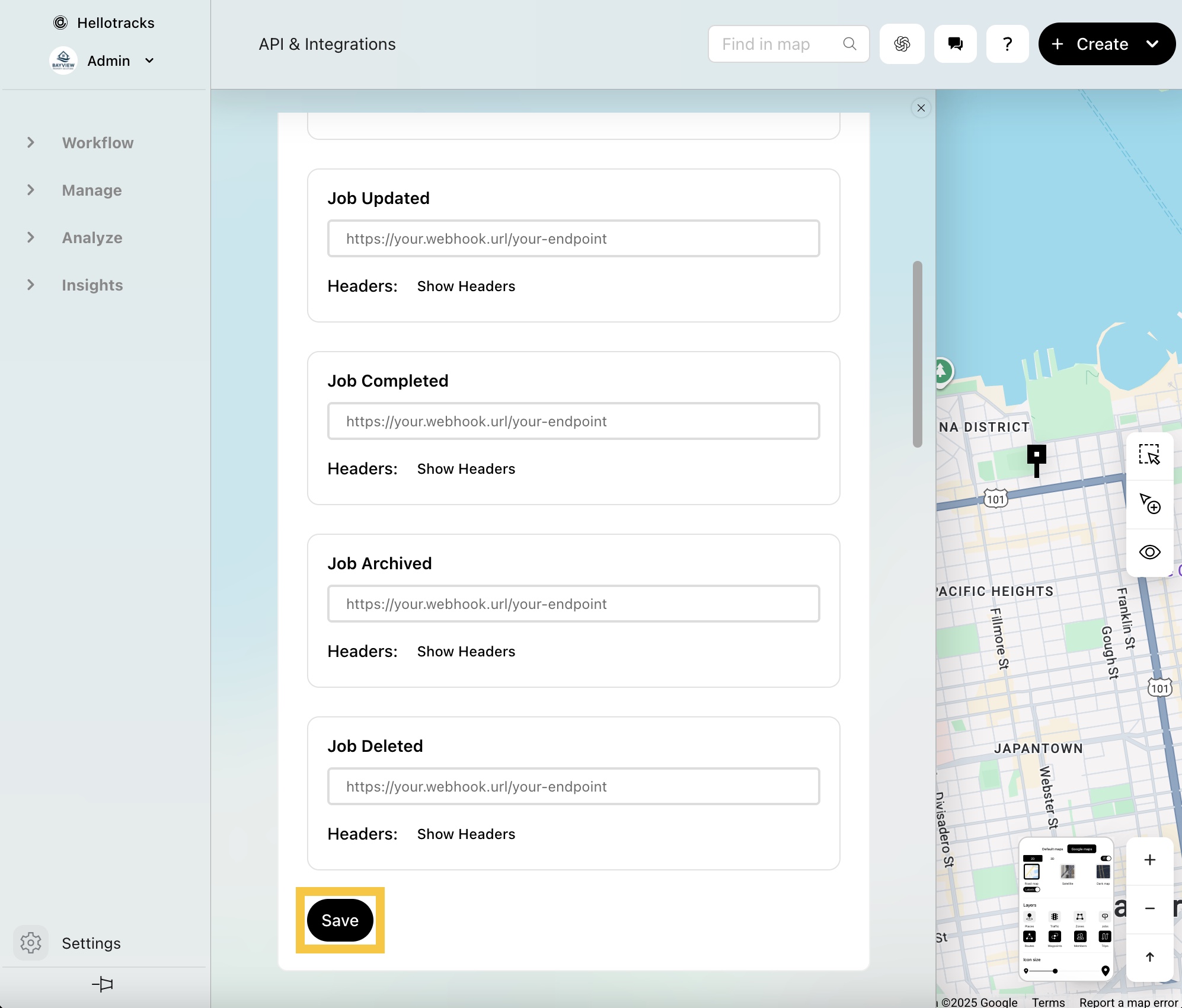Open Settings in the sidebar
The image size is (1182, 1008).
pos(91,943)
